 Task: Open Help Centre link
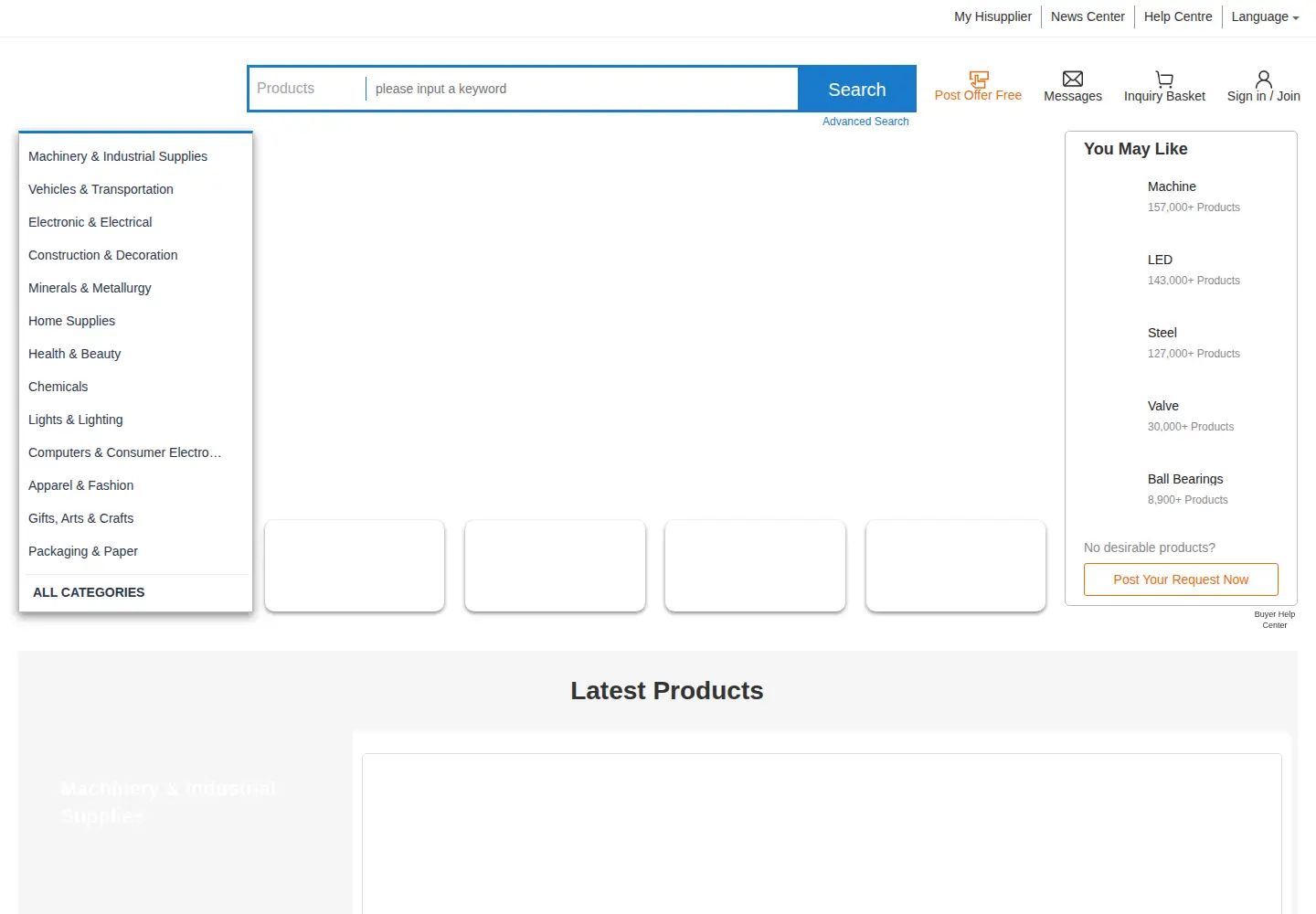1178,16
